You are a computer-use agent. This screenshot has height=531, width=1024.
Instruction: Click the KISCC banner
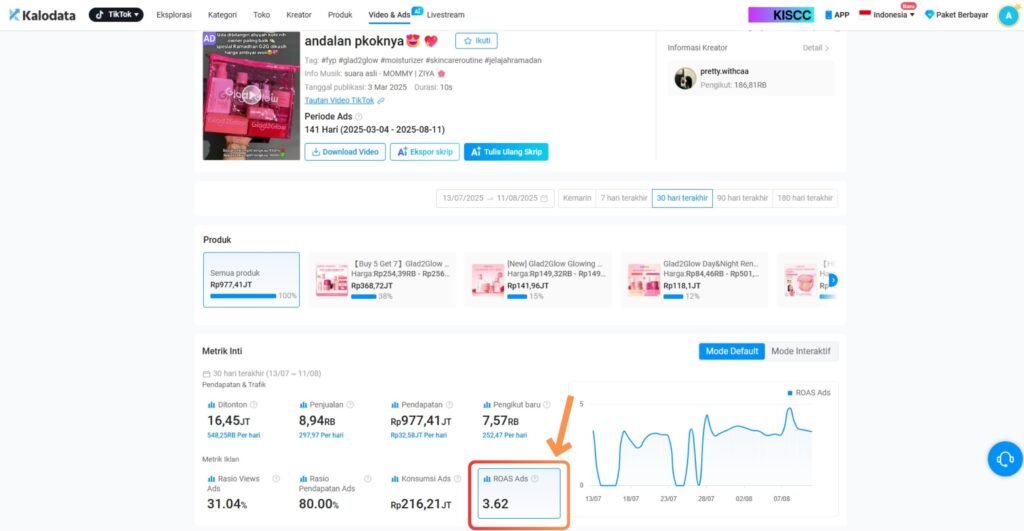point(781,14)
